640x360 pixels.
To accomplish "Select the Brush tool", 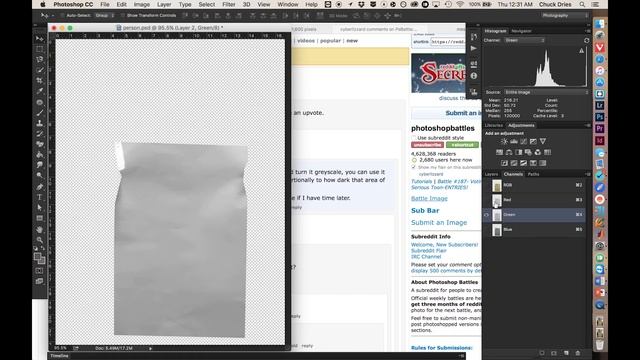I will [40, 113].
